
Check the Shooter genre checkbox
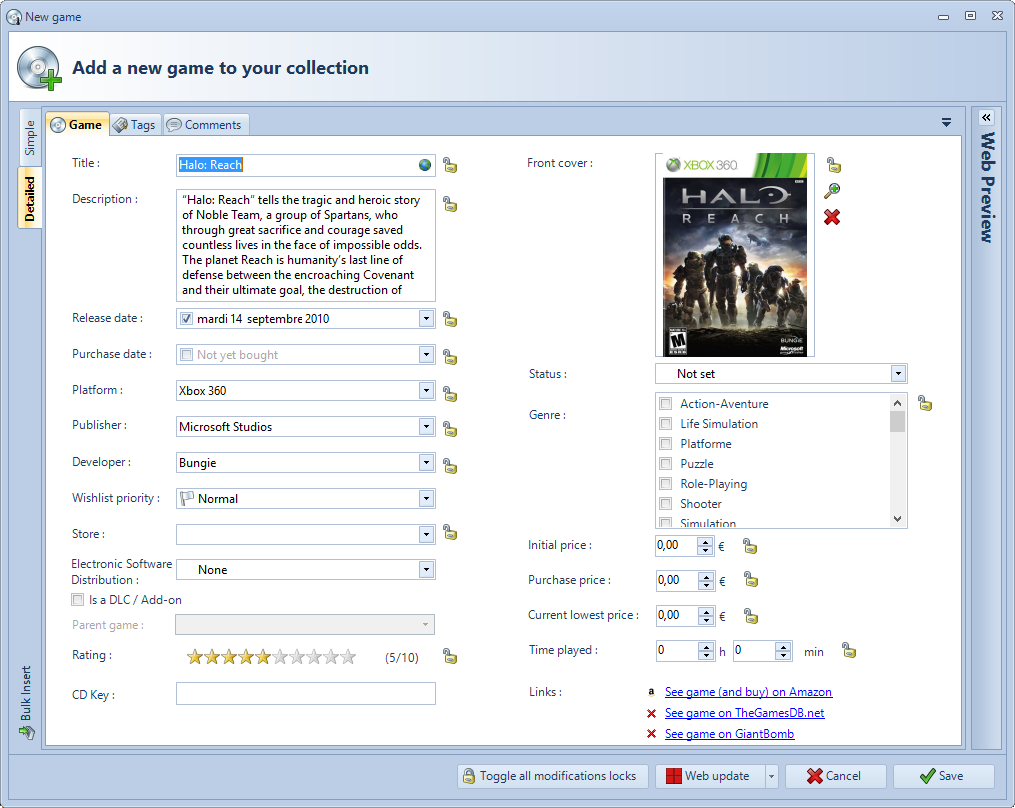[x=665, y=504]
